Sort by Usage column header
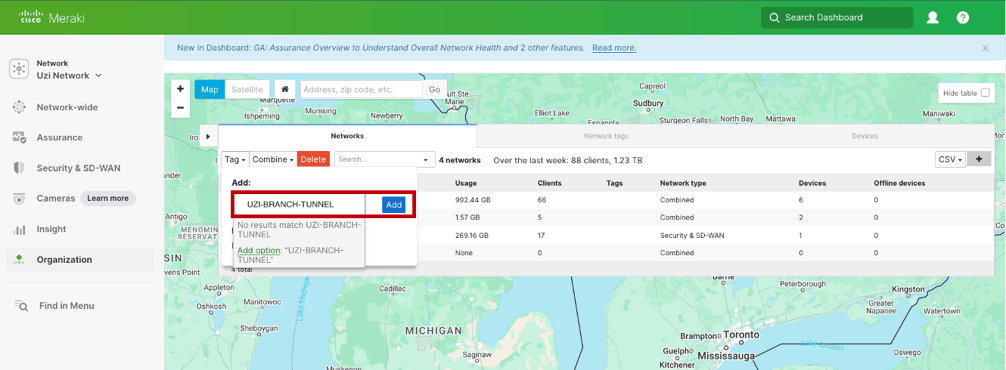This screenshot has height=370, width=1006. (466, 183)
